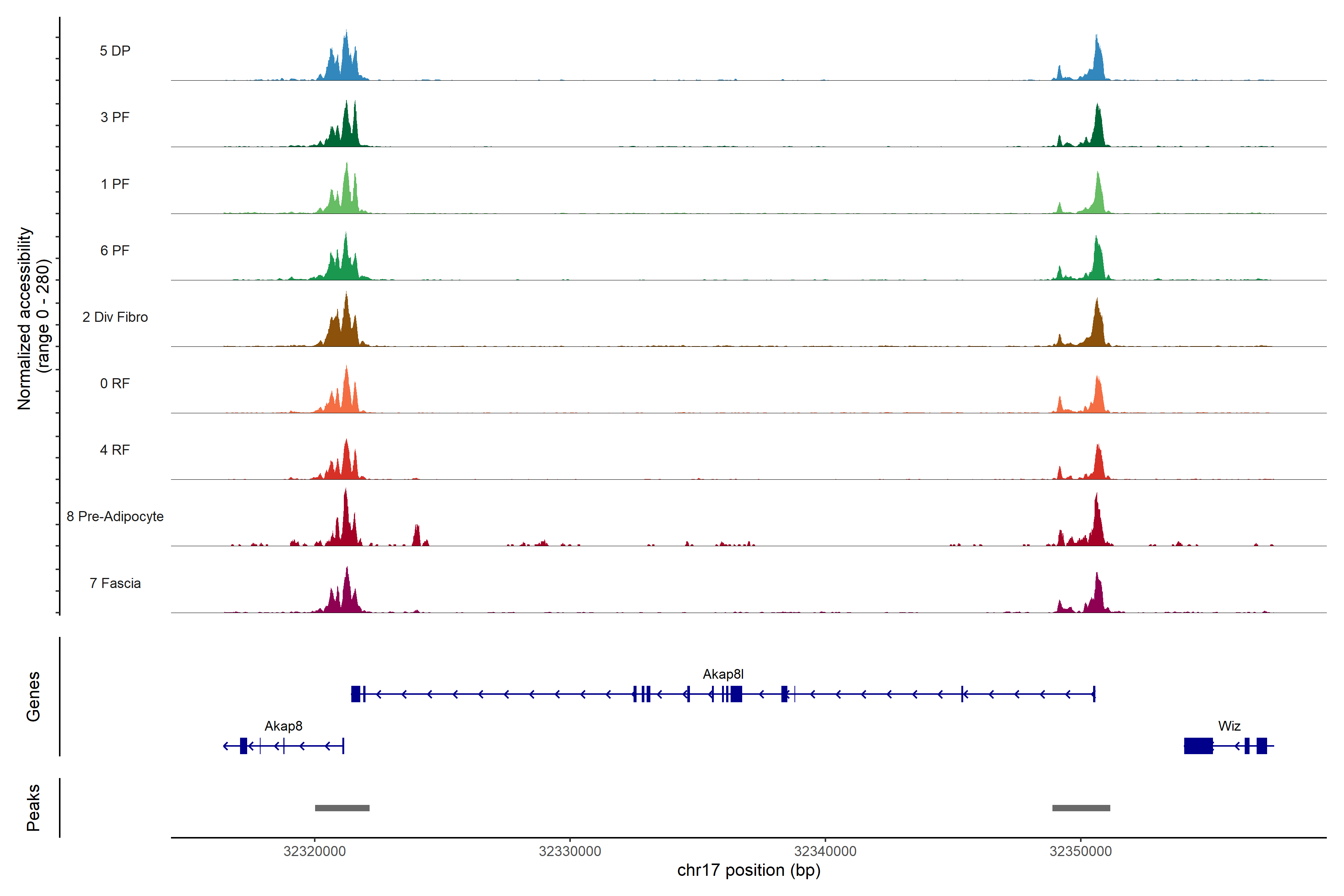The image size is (1344, 896).
Task: Select the right gray peak bar
Action: tap(1081, 808)
